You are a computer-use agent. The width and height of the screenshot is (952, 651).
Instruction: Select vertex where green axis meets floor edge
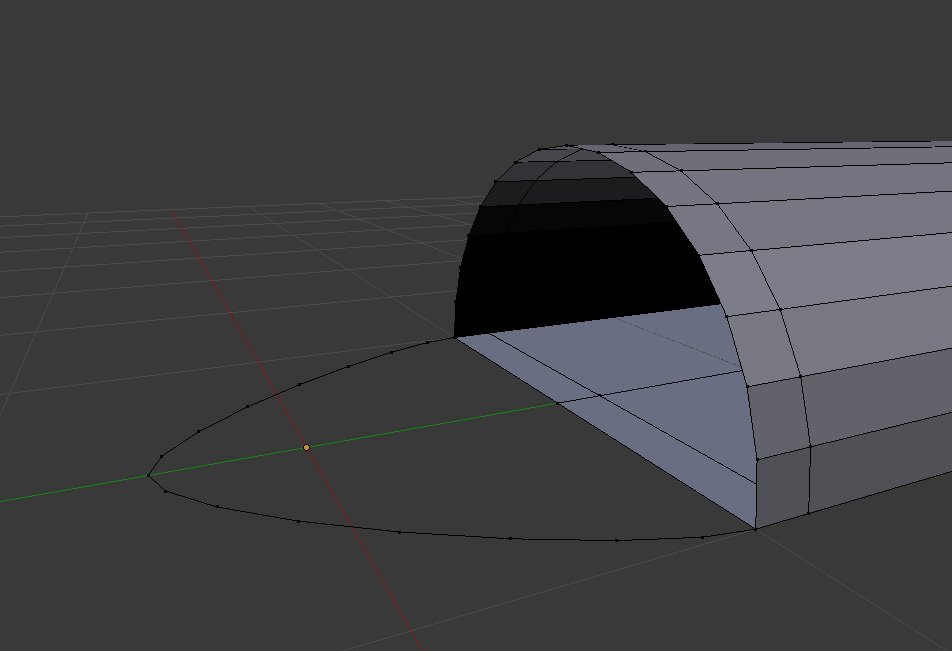557,403
